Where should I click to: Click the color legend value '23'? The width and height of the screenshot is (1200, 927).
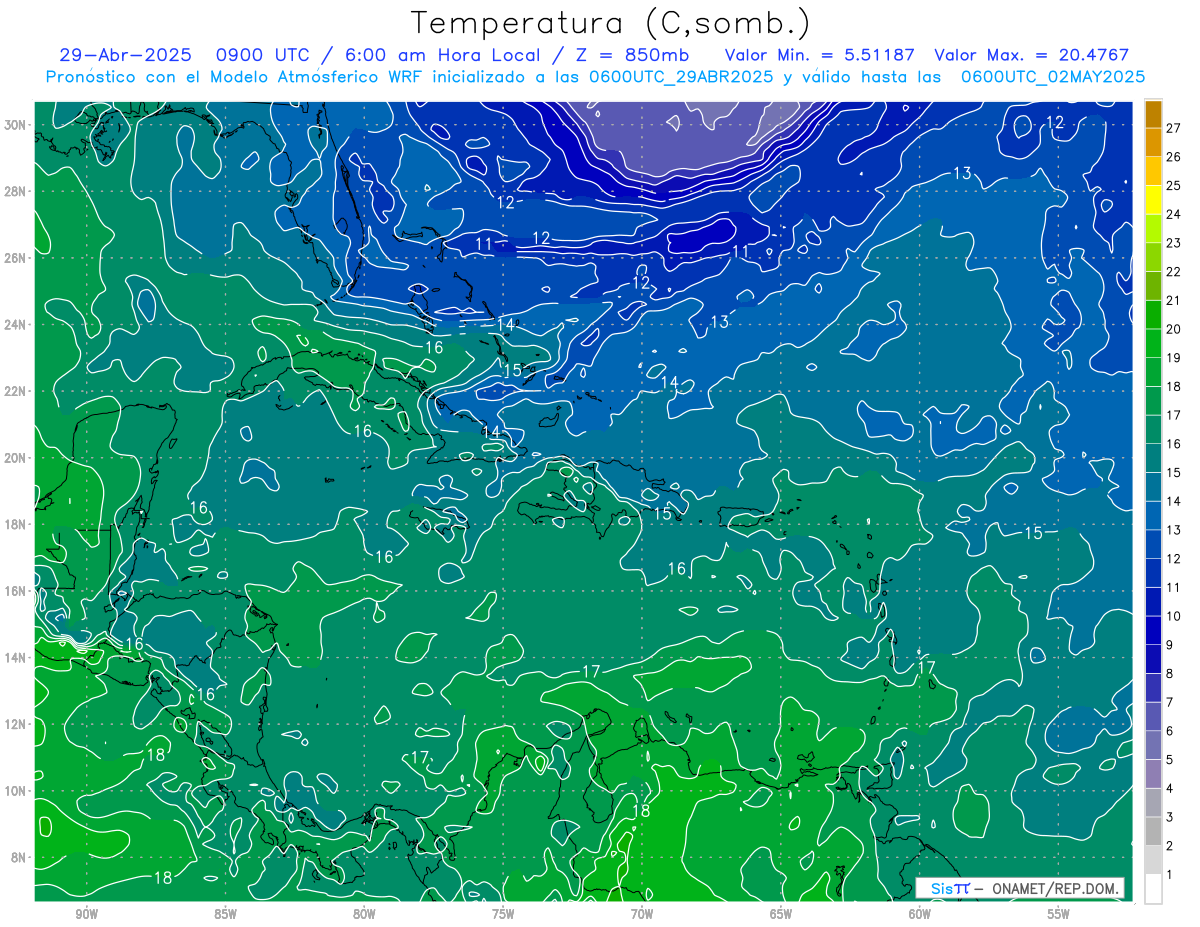click(1174, 242)
